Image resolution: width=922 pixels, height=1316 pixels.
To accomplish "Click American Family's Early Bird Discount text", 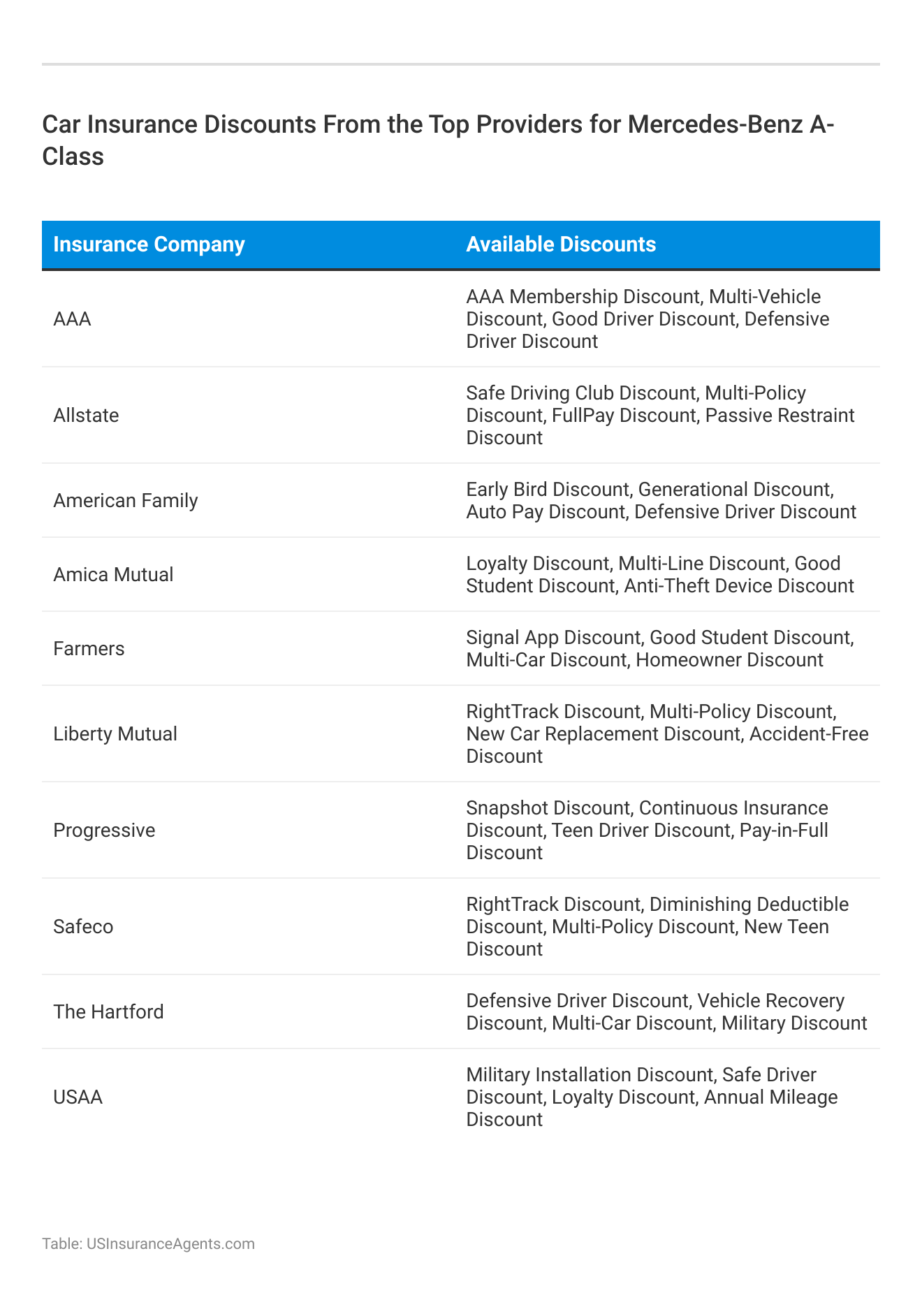I will [661, 501].
